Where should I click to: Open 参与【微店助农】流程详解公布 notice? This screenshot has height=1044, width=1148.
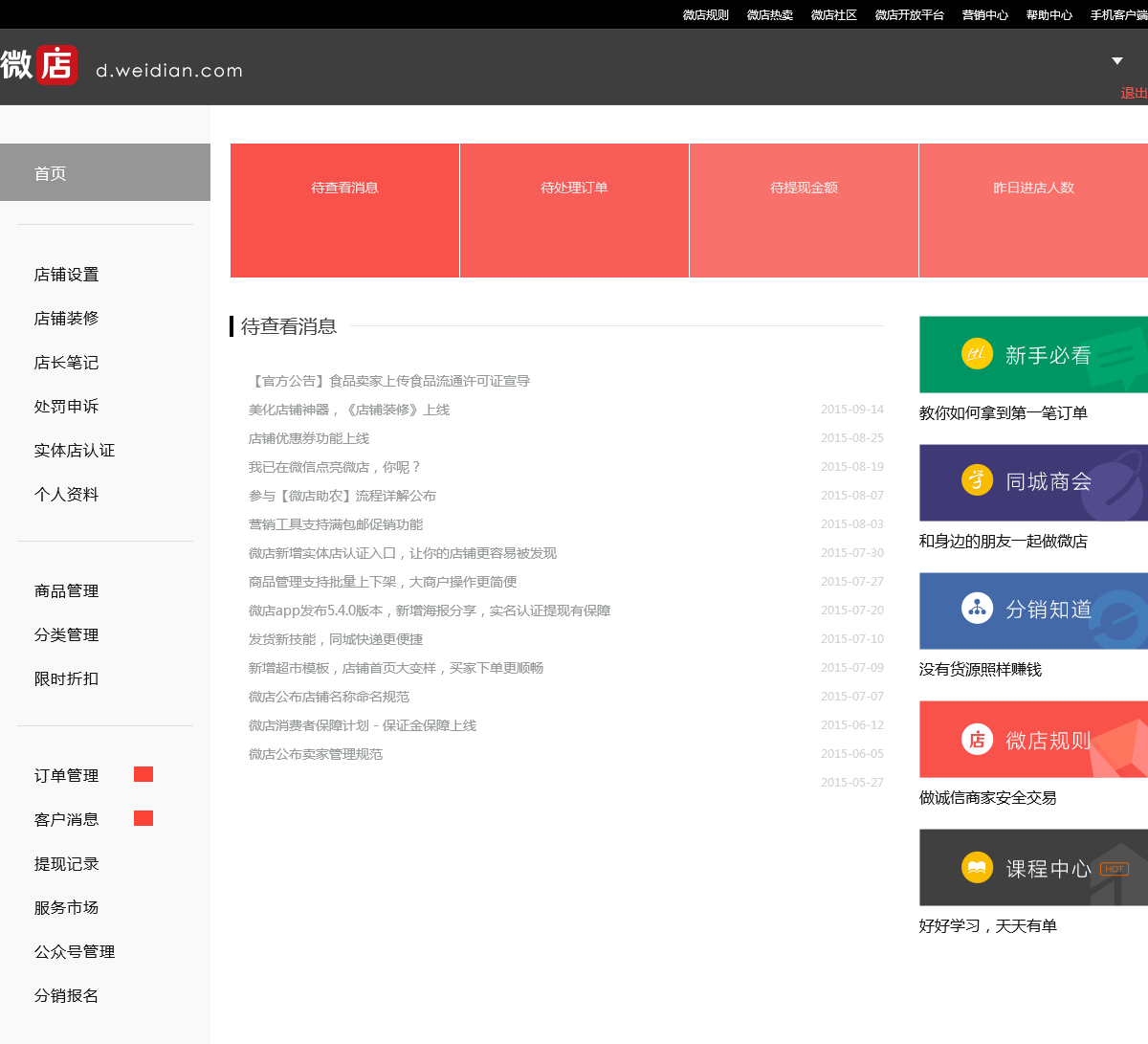pyautogui.click(x=342, y=496)
